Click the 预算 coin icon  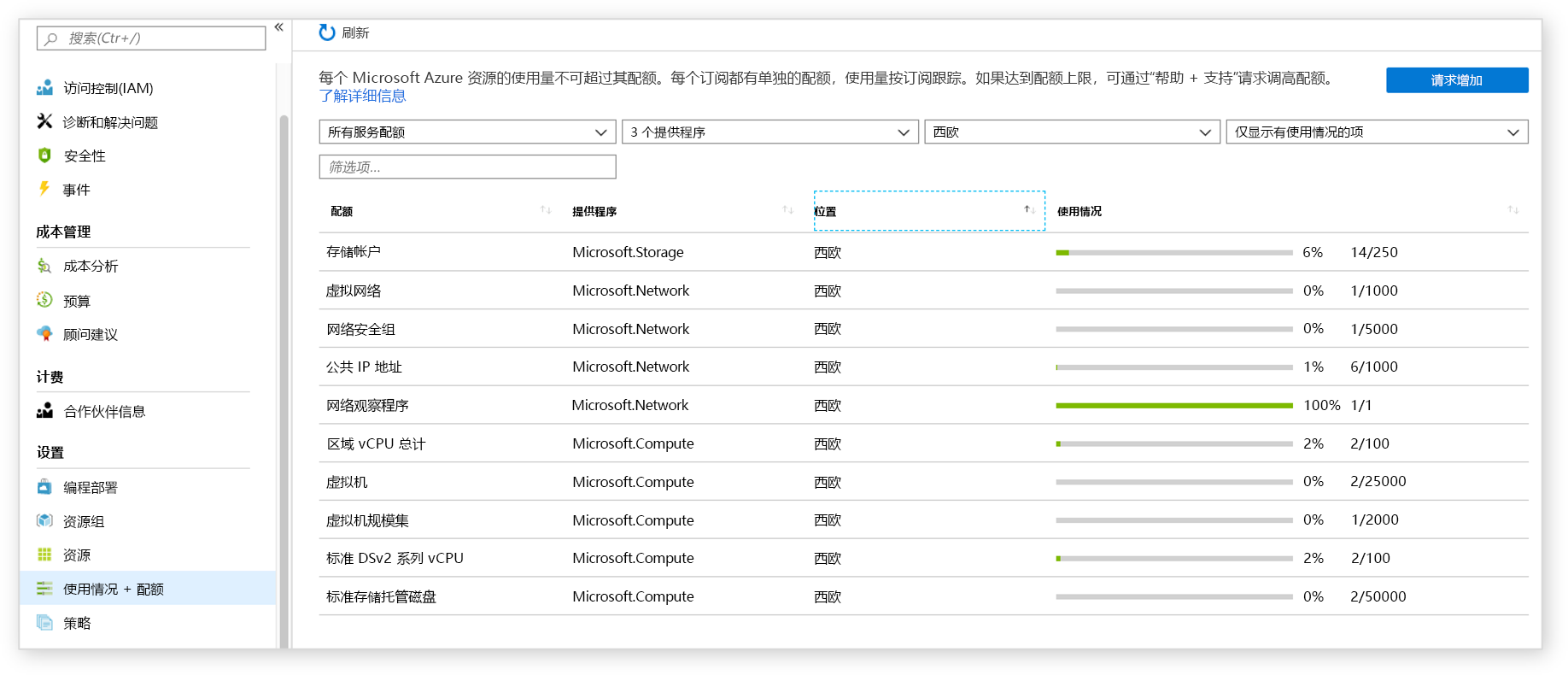coord(44,300)
